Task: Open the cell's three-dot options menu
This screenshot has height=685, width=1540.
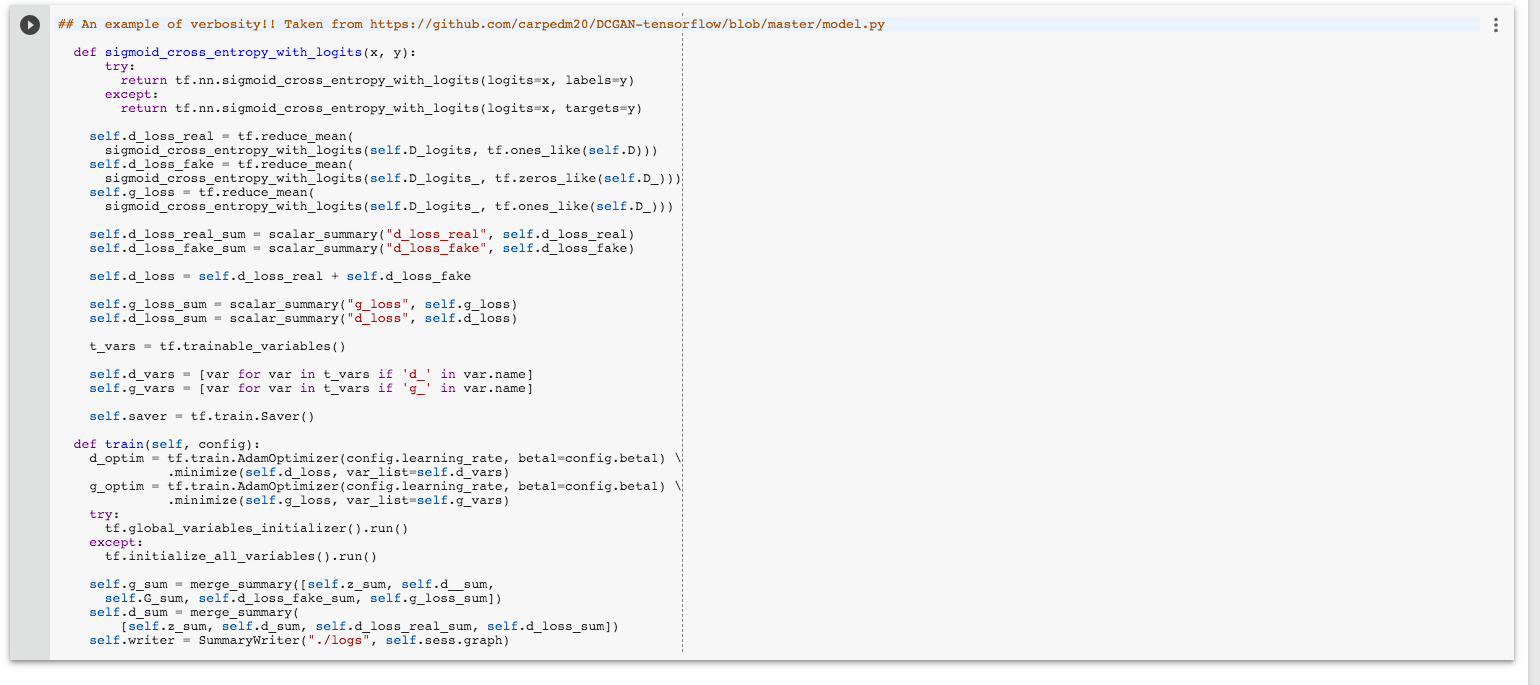Action: point(1496,26)
